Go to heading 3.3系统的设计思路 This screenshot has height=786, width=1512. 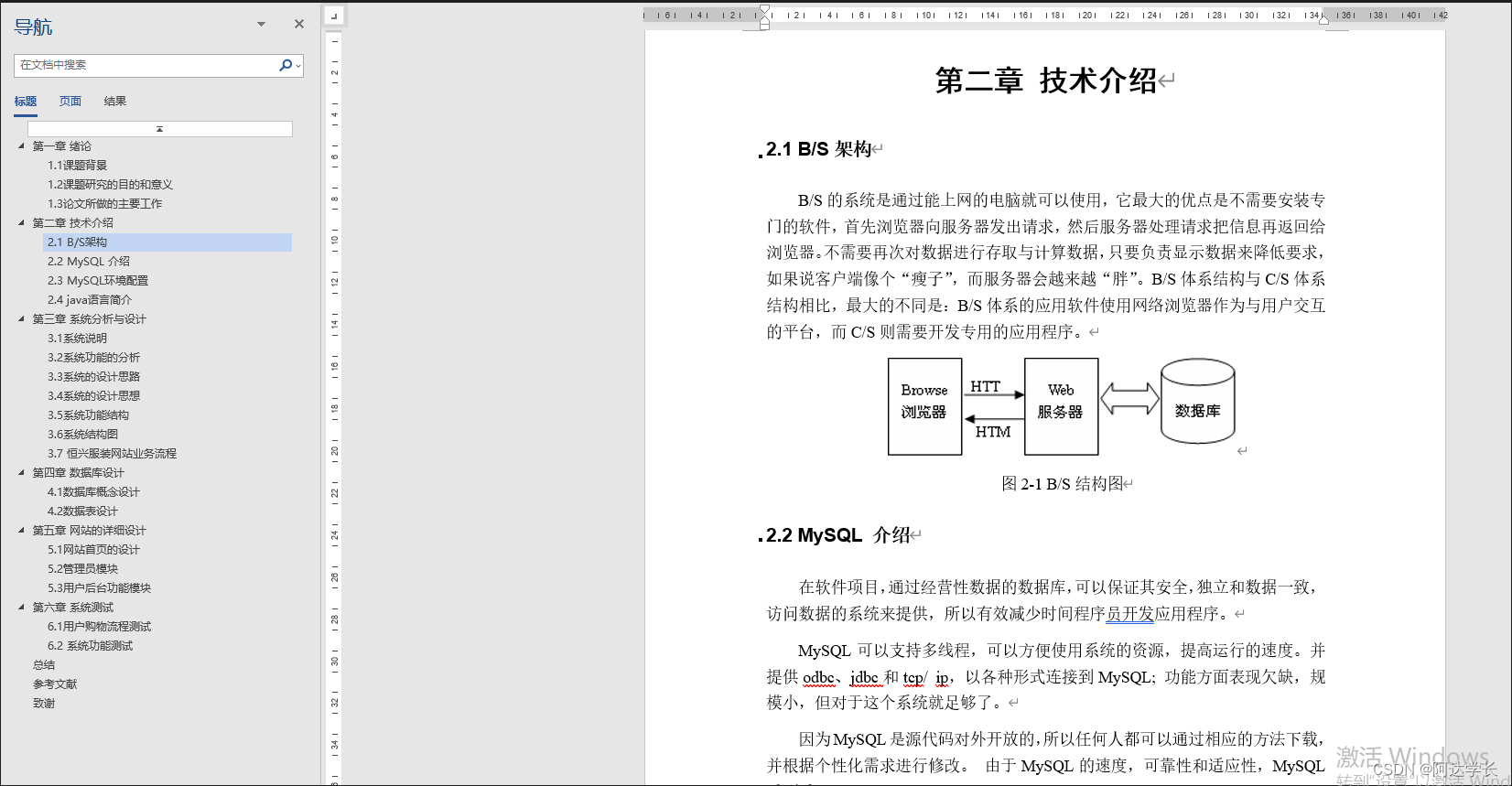tap(94, 377)
